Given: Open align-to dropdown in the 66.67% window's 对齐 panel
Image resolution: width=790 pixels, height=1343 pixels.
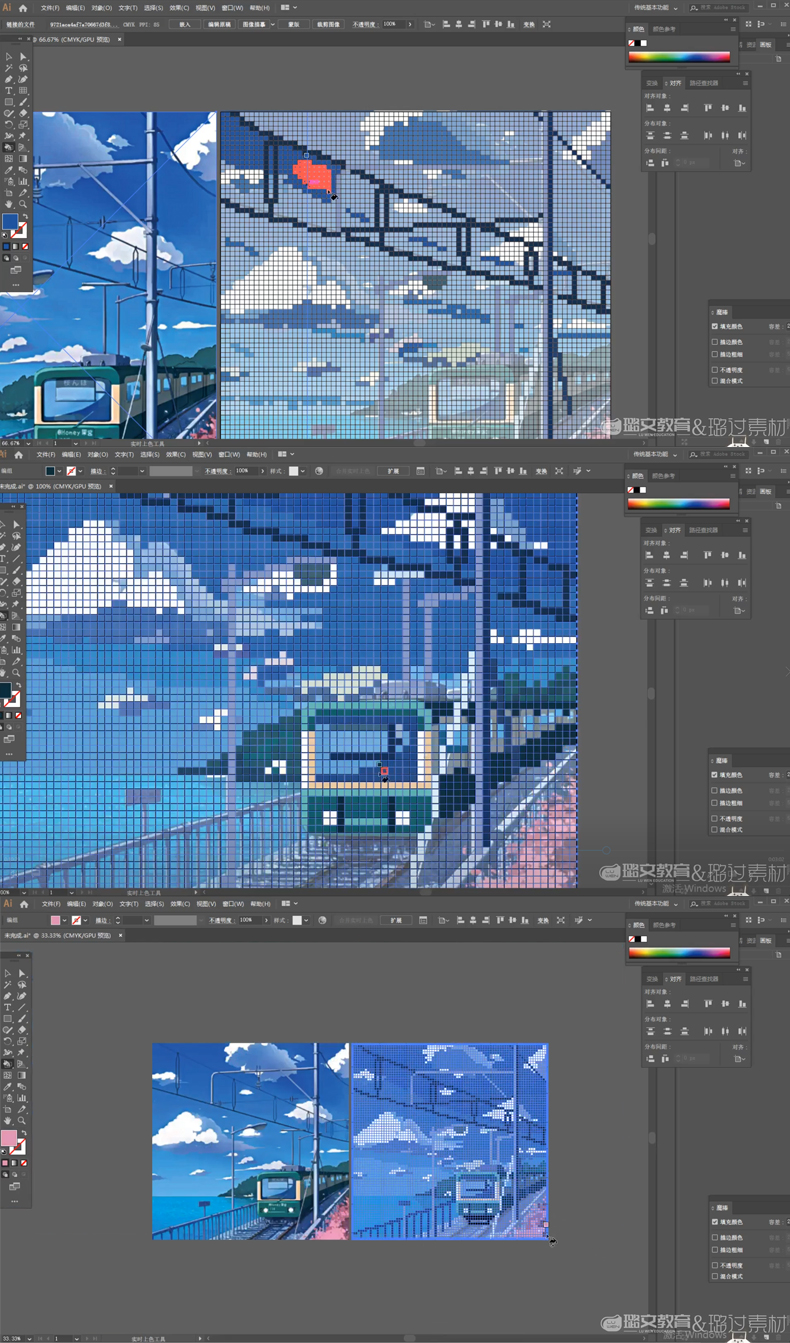Looking at the screenshot, I should click(739, 162).
